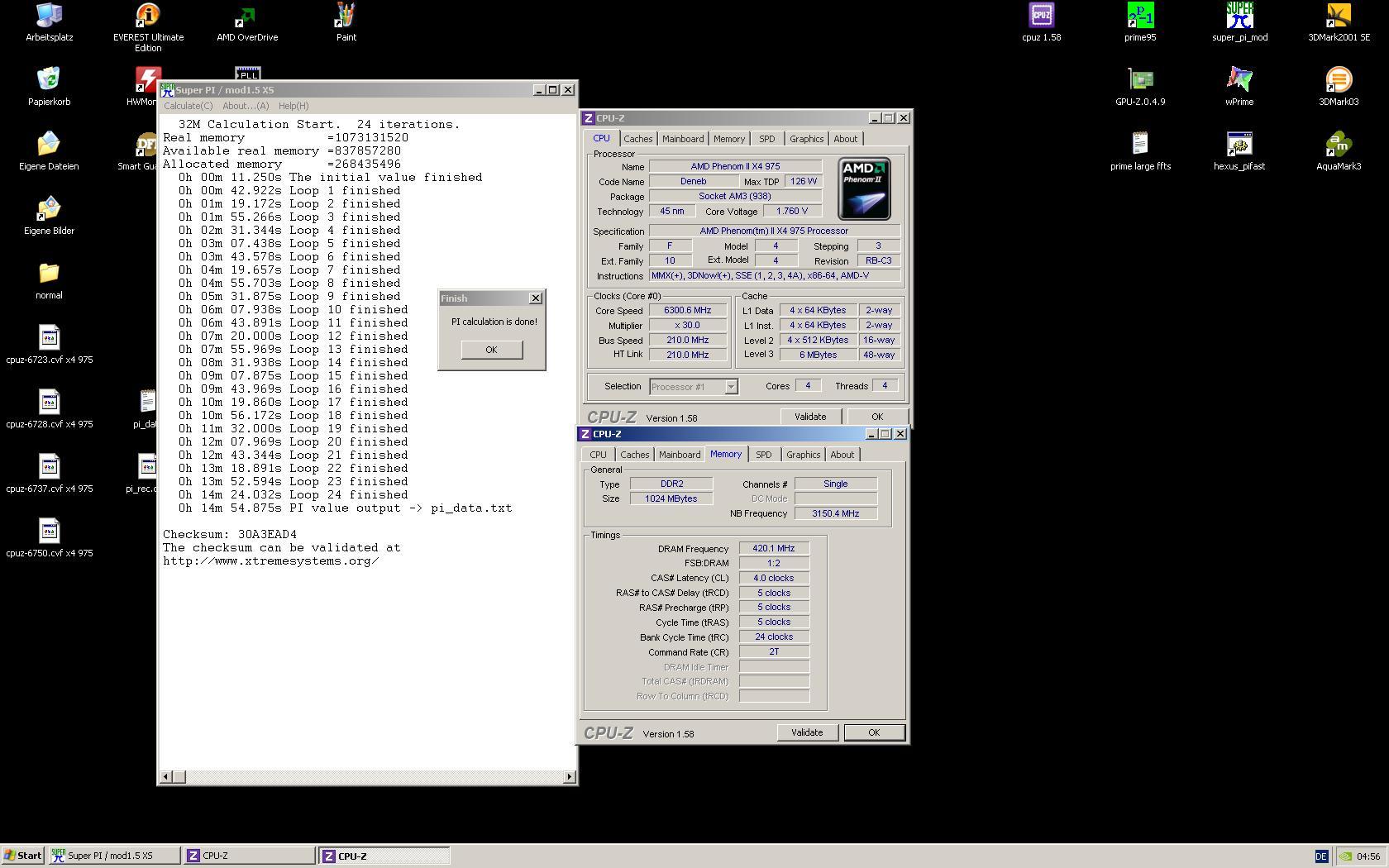Launch super_pi_mod desktop icon
The image size is (1389, 868).
click(1239, 22)
